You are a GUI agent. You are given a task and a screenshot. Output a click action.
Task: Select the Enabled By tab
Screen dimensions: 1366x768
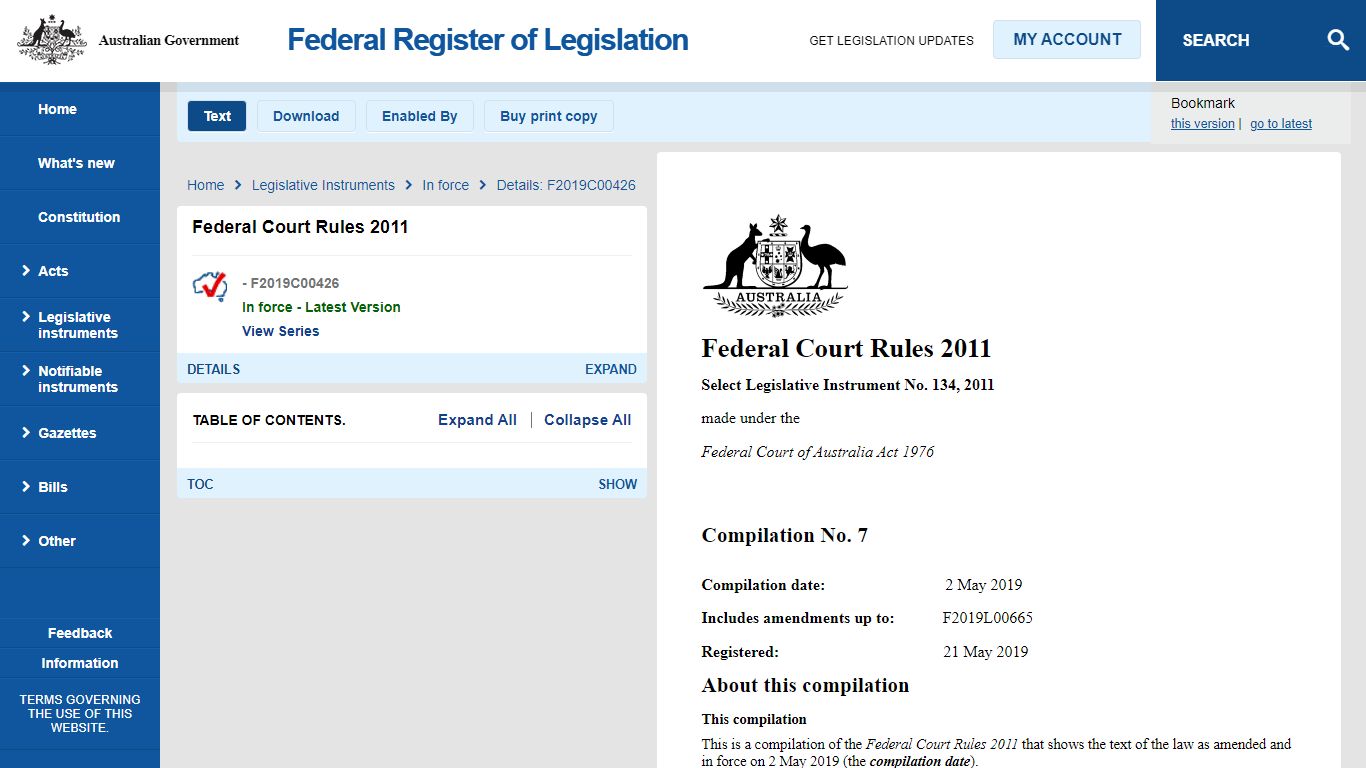click(x=420, y=116)
